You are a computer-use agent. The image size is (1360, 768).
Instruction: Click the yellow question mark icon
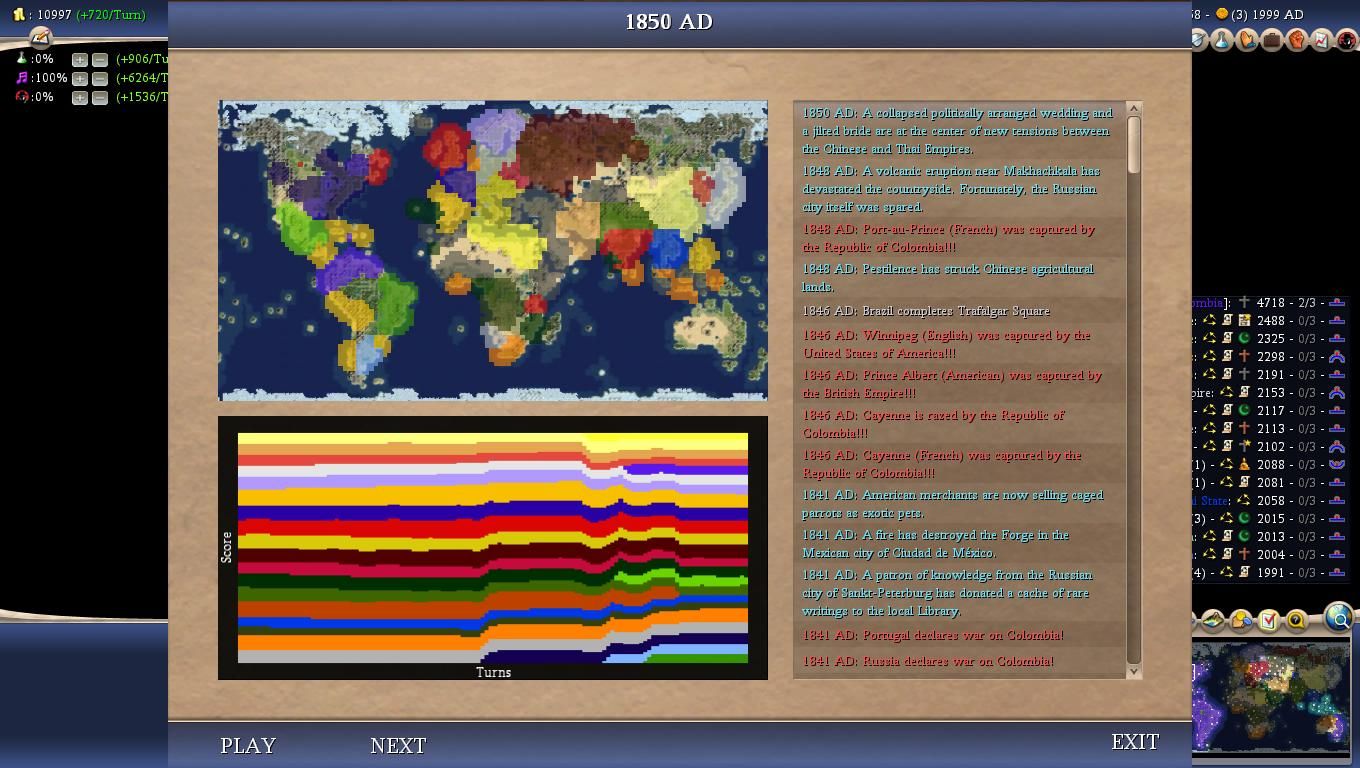[1295, 620]
